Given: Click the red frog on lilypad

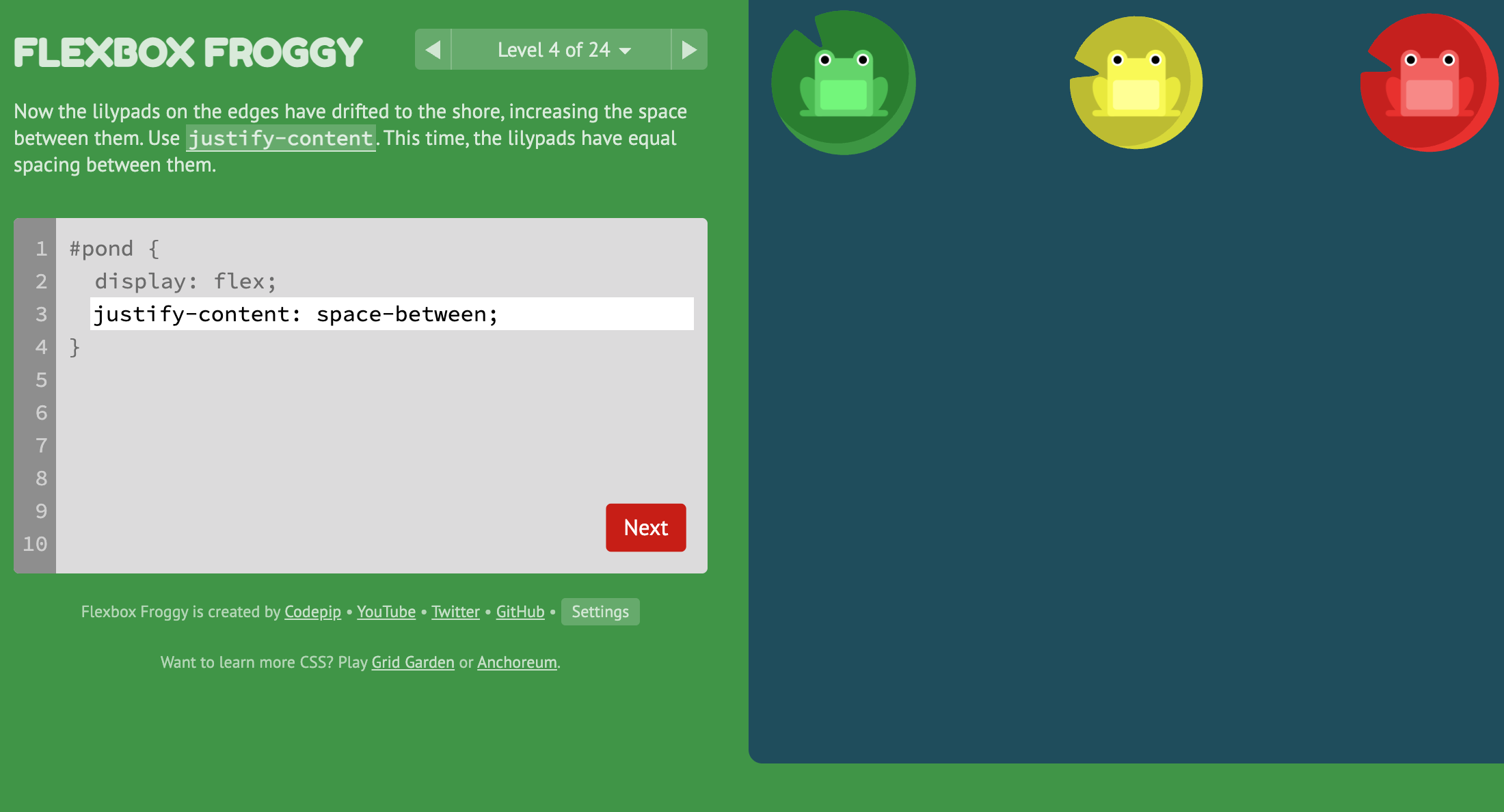Looking at the screenshot, I should [1429, 83].
